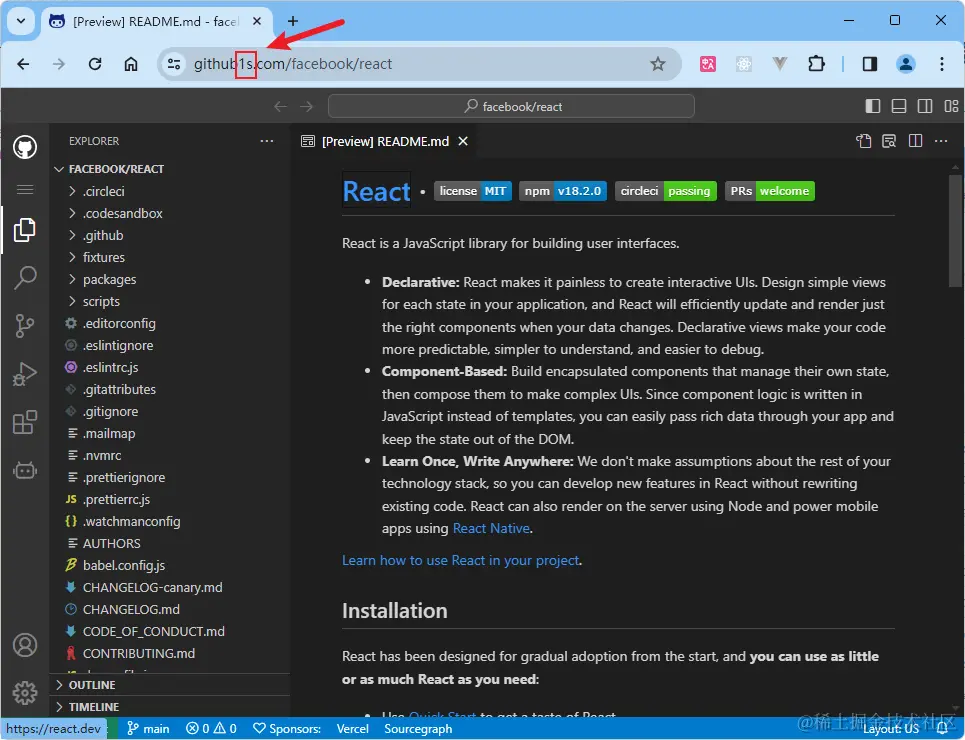
Task: Toggle the browser side panel
Action: click(x=870, y=63)
